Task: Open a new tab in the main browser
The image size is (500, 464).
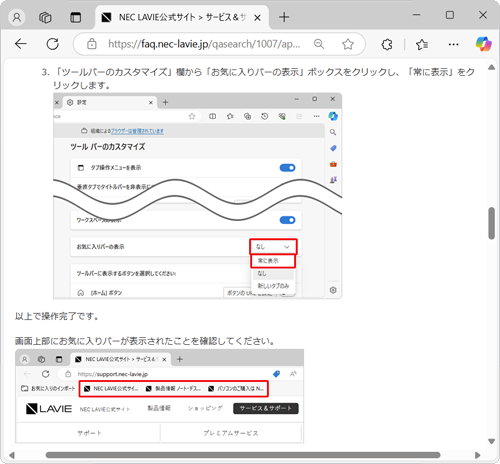Action: point(284,17)
